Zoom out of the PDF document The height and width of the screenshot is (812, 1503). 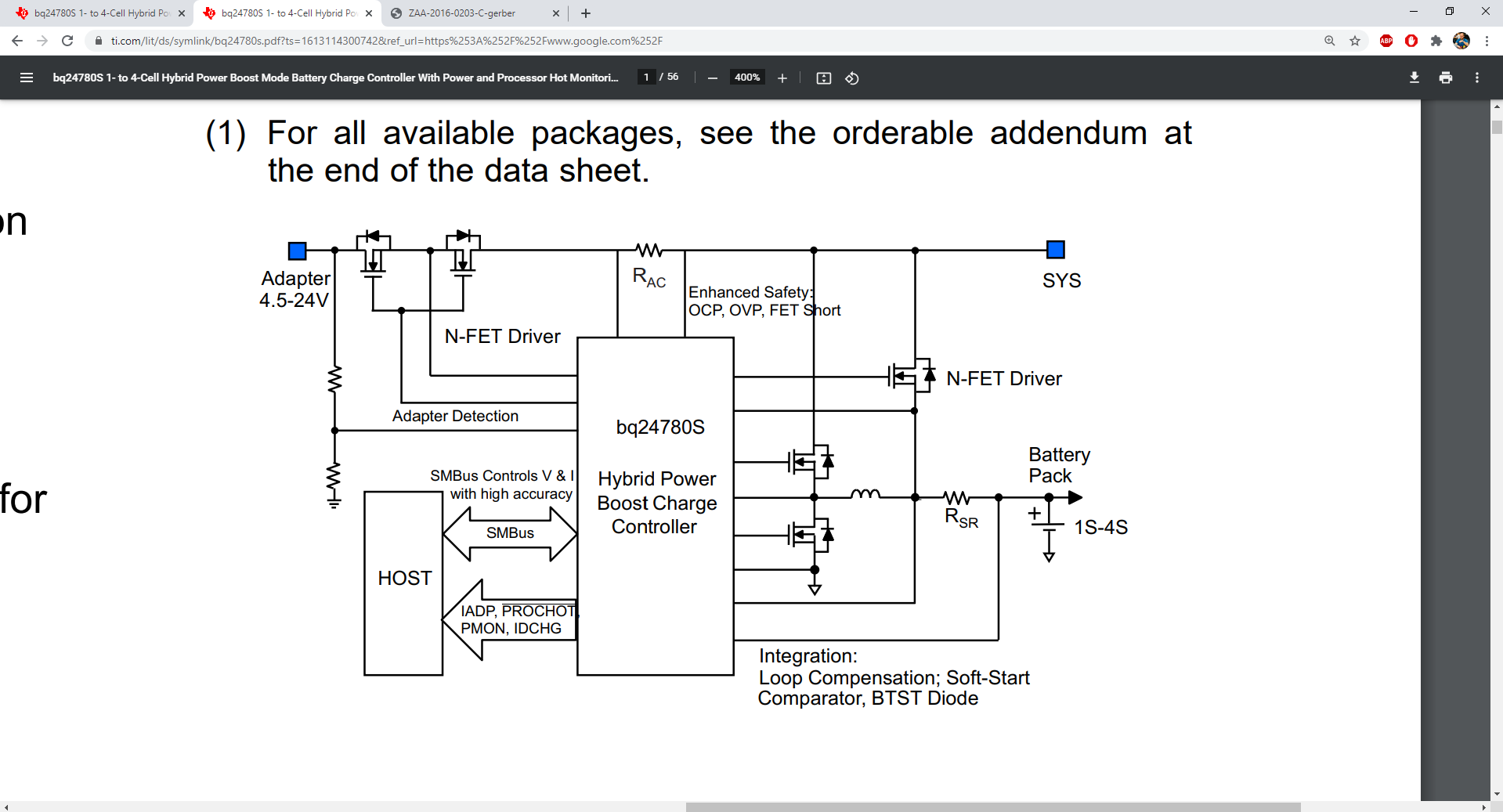point(712,78)
